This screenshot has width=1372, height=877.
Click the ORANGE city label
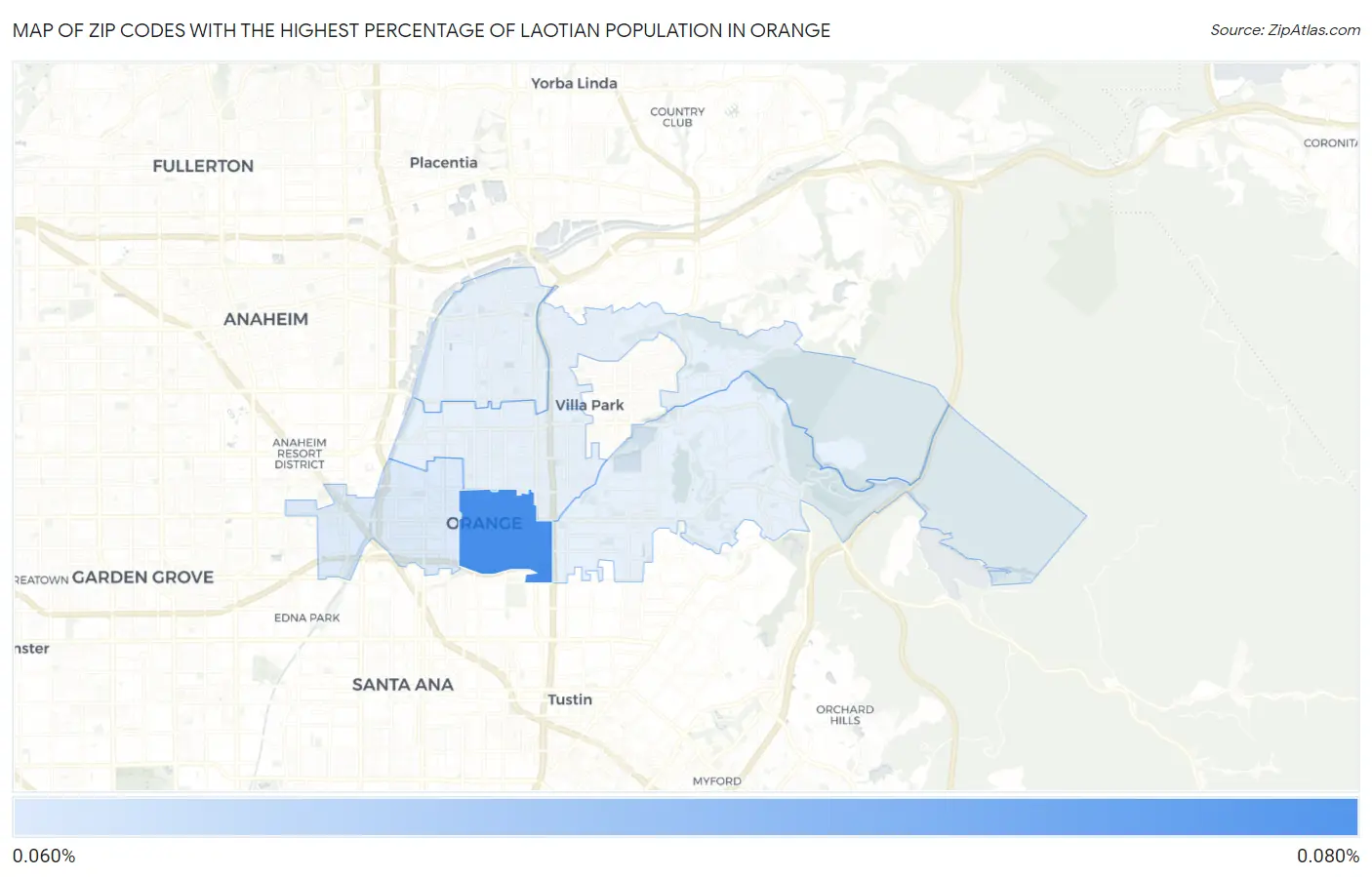[484, 523]
